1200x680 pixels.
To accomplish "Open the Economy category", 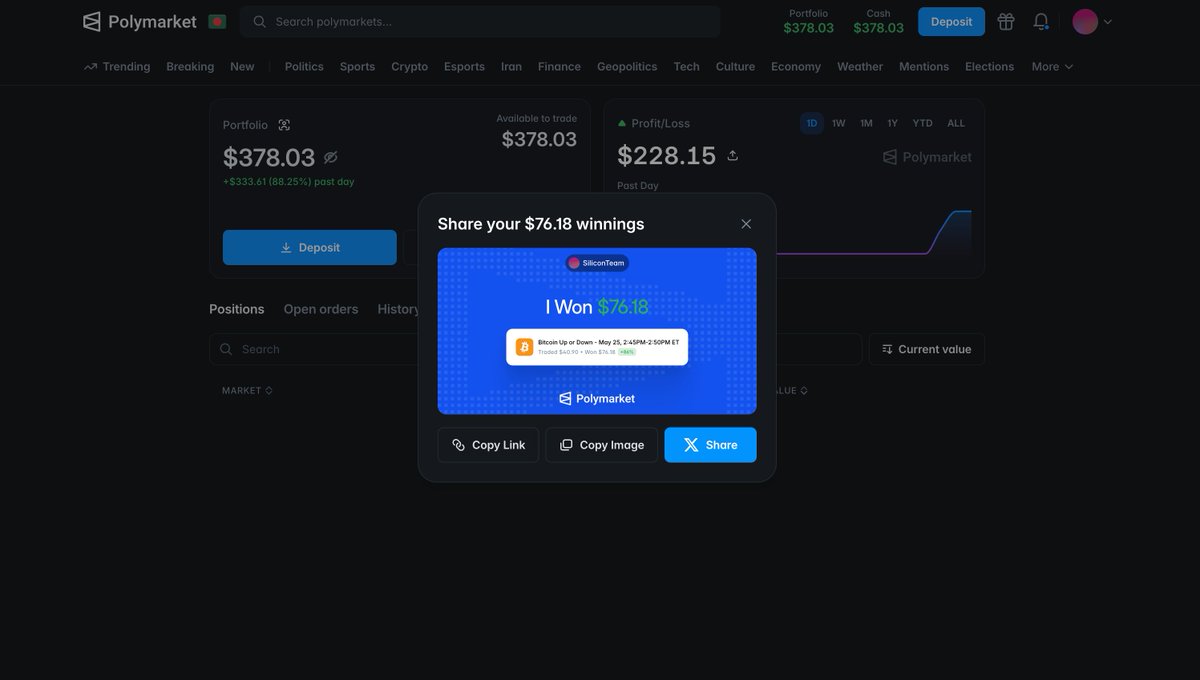I will pos(796,67).
